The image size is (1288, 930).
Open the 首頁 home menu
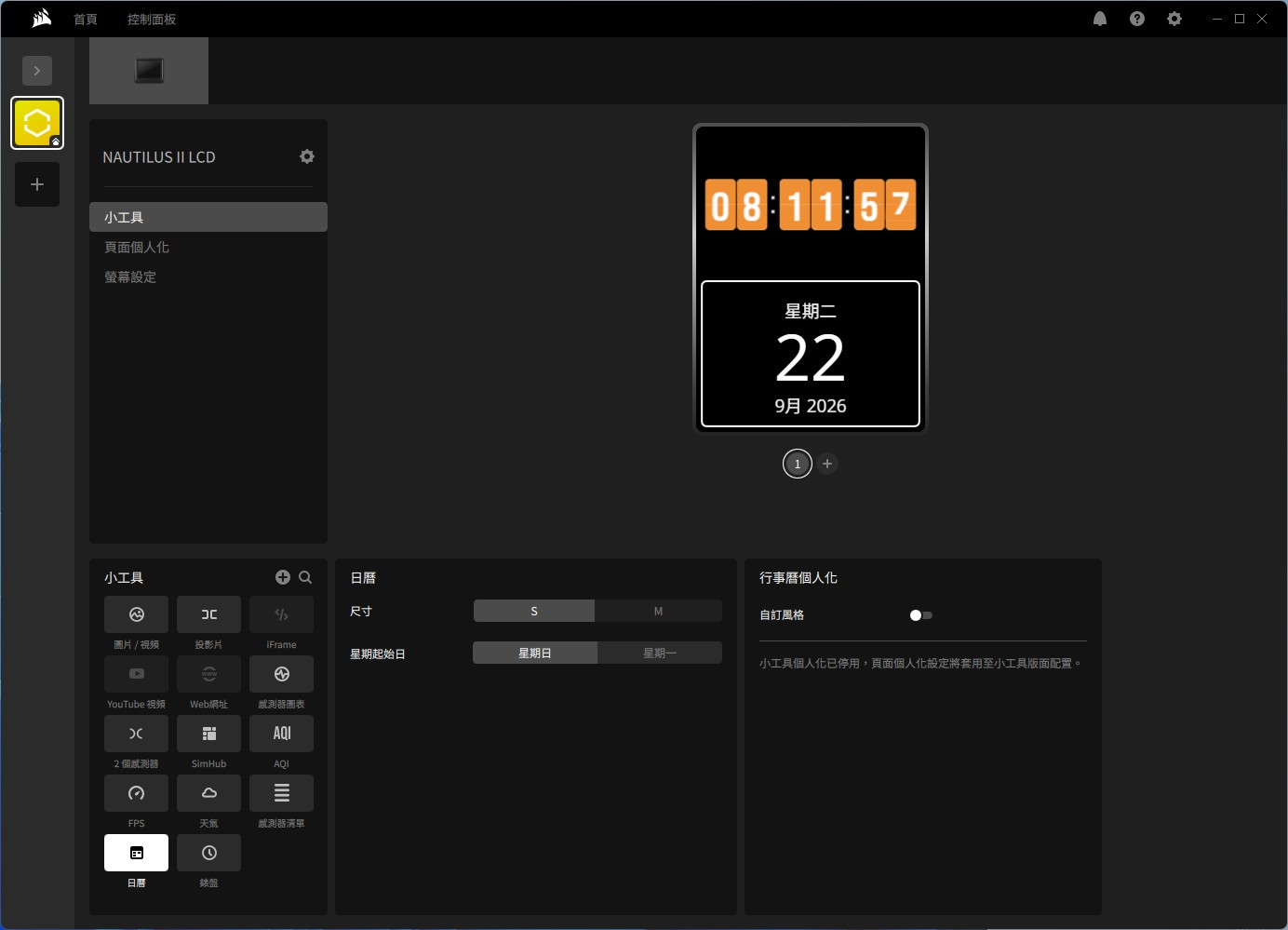[86, 20]
